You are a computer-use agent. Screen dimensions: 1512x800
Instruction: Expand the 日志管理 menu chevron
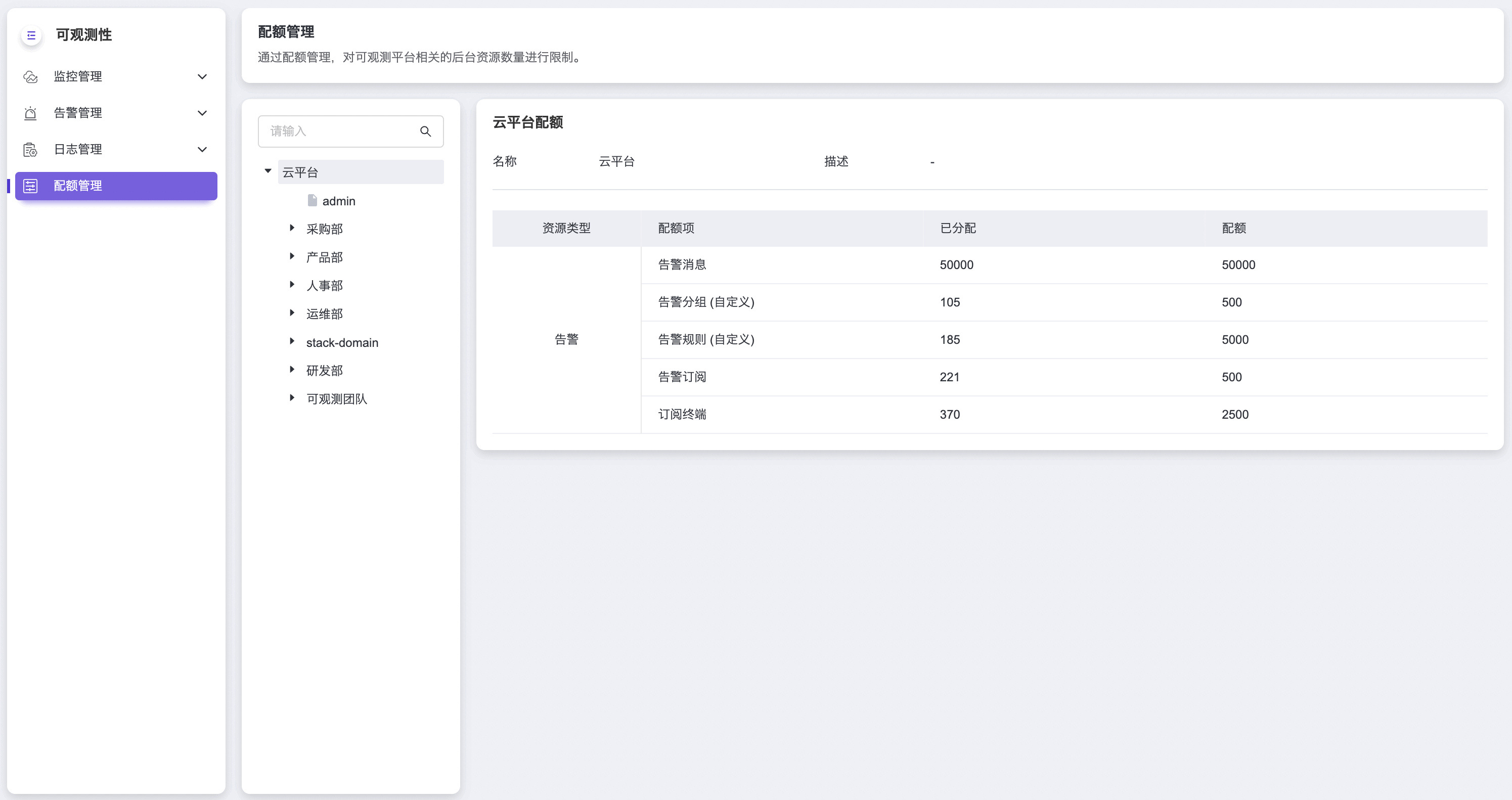click(202, 150)
